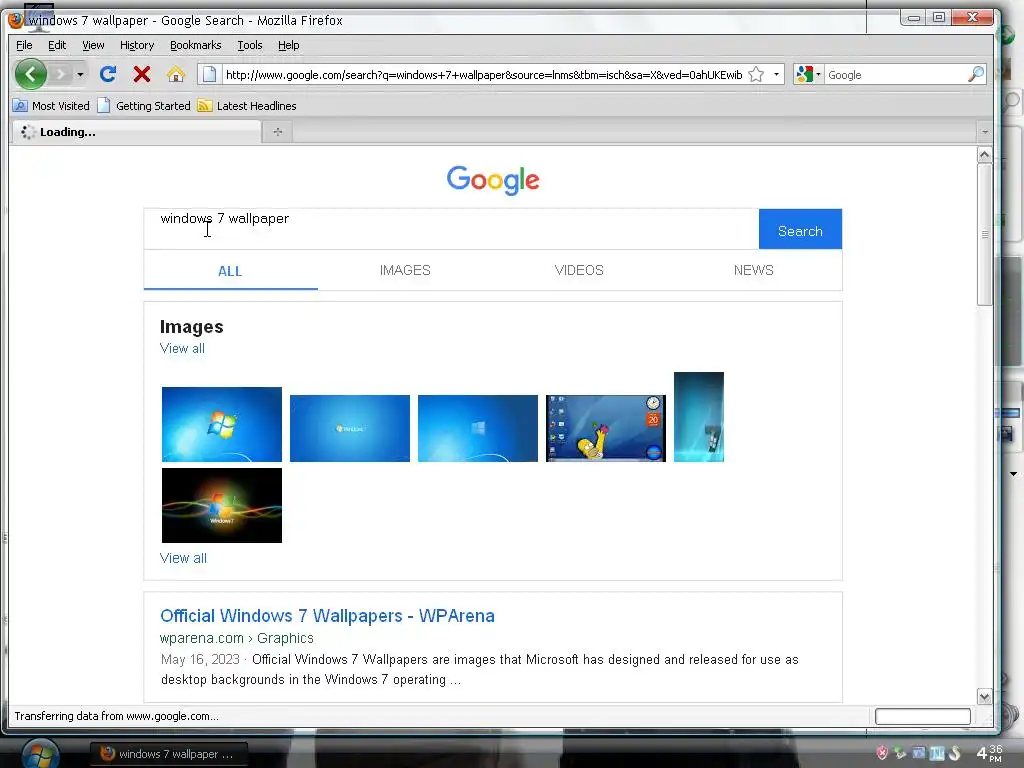This screenshot has width=1024, height=768.
Task: Open the View menu
Action: click(93, 45)
